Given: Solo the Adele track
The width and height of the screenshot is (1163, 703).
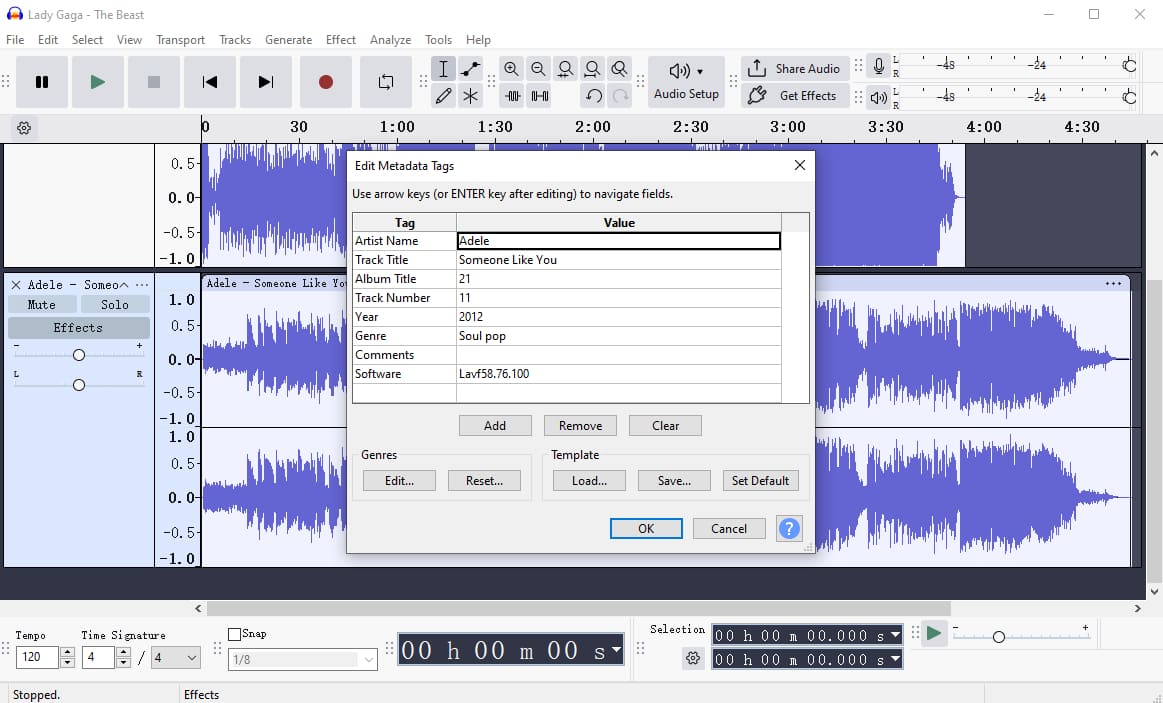Looking at the screenshot, I should coord(115,305).
